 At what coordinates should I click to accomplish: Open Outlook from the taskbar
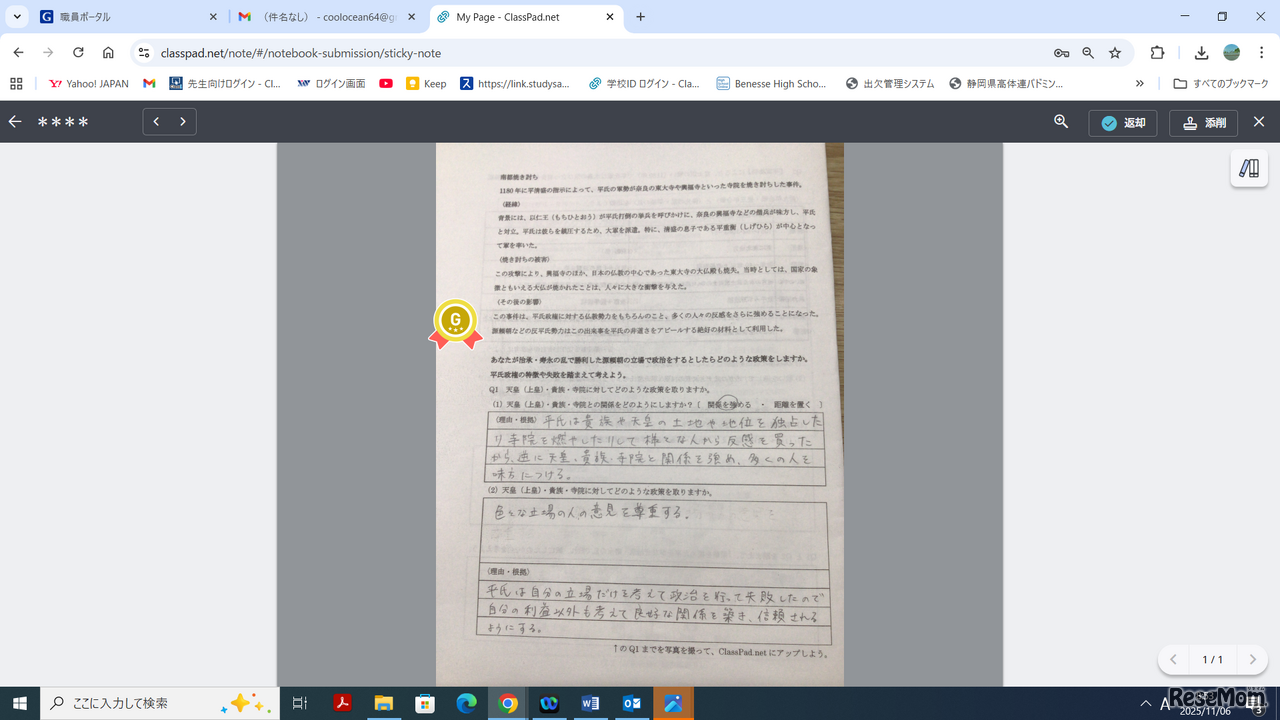tap(632, 703)
